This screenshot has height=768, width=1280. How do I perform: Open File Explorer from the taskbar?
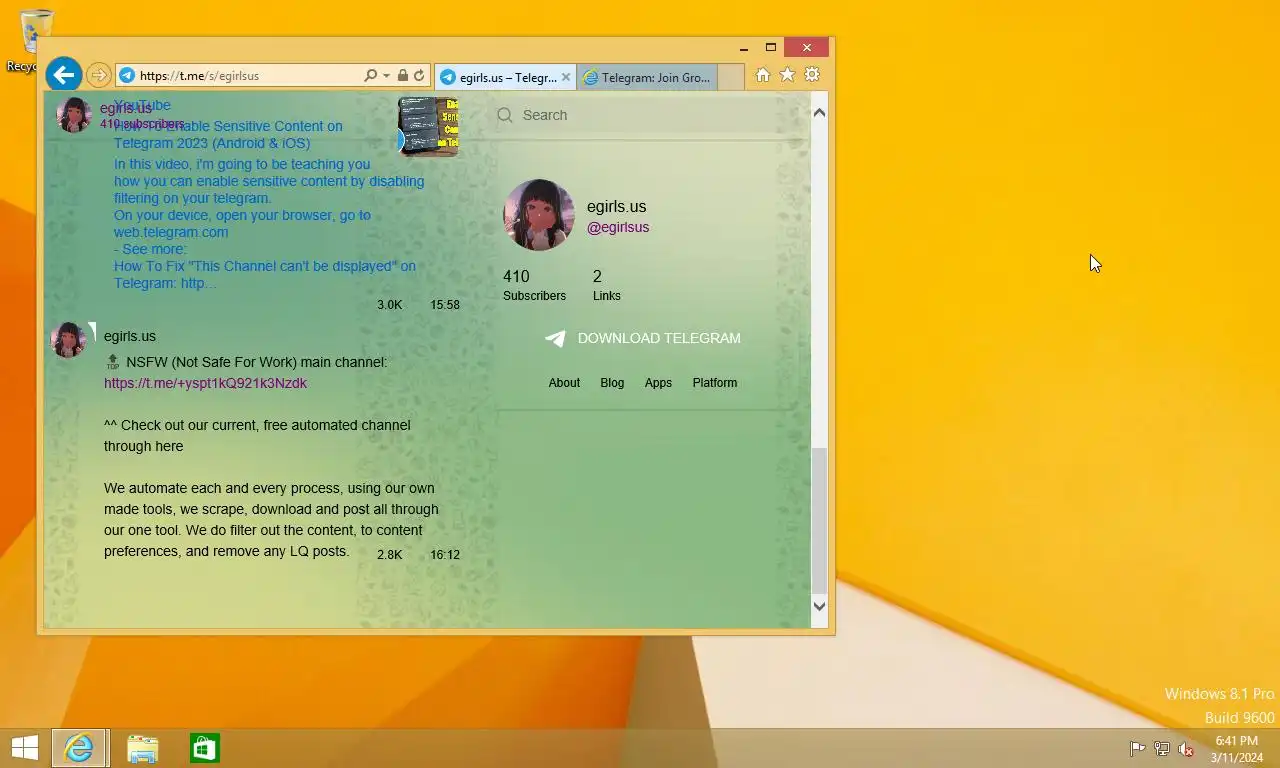[142, 748]
